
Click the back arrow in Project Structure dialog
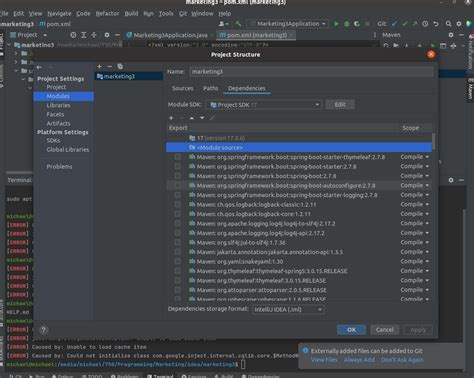click(39, 67)
